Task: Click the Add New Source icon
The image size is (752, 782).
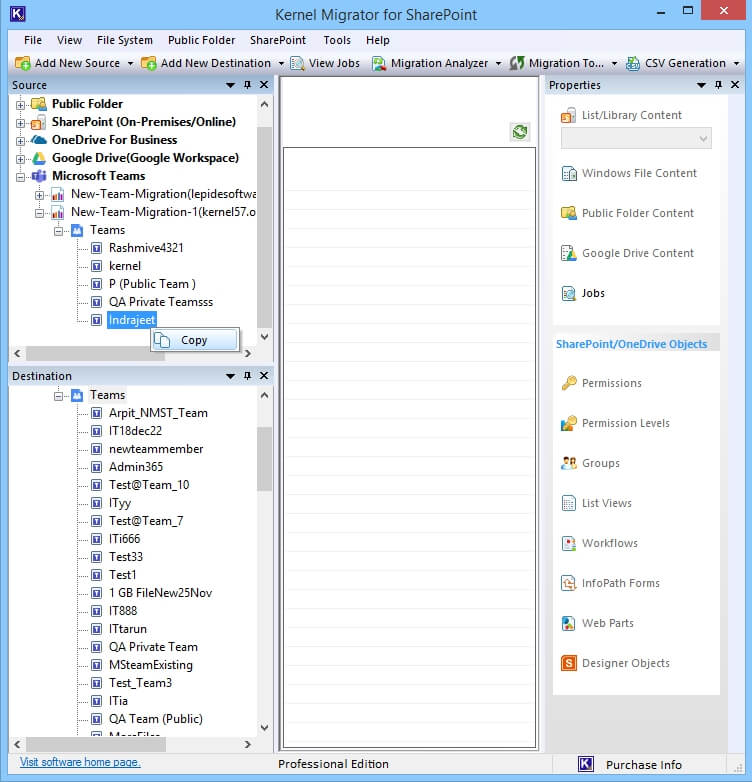Action: pos(22,63)
